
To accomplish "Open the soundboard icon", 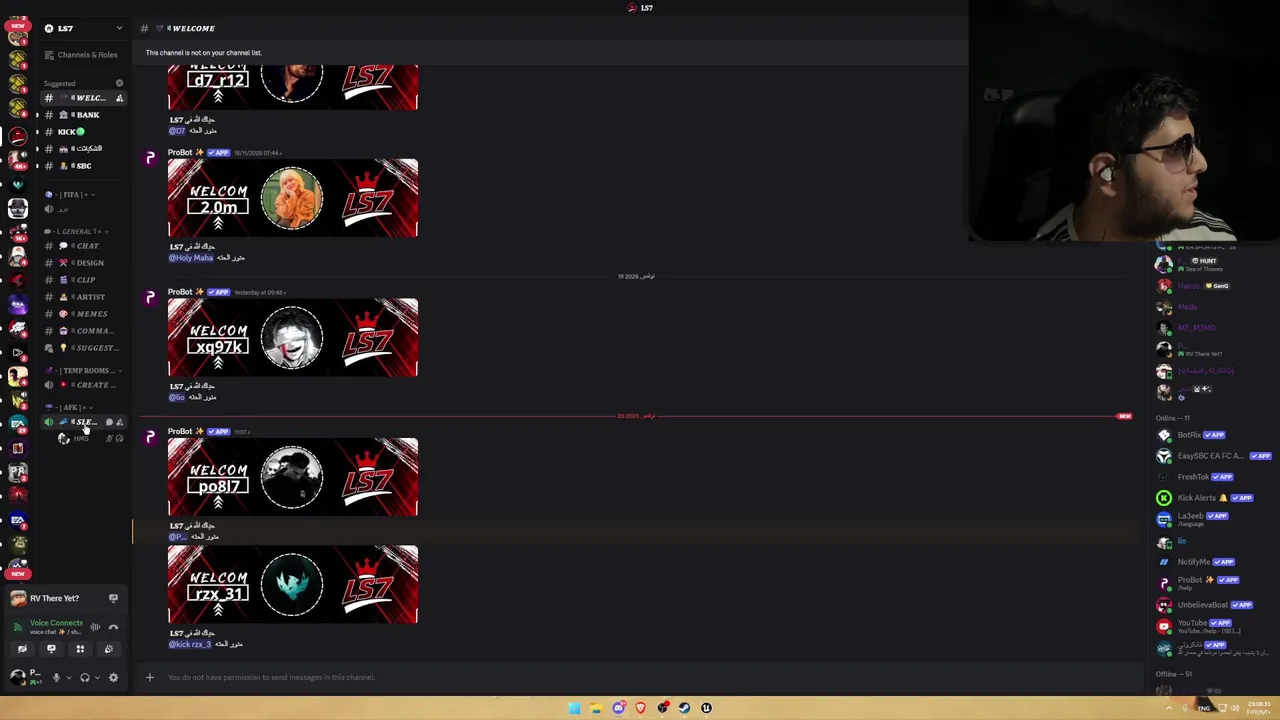I will (x=109, y=649).
